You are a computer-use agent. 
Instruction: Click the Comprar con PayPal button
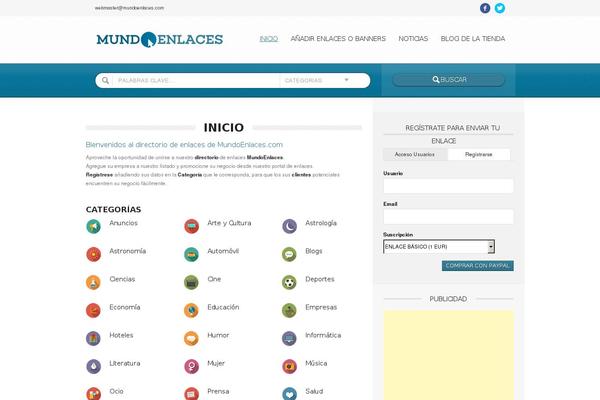pyautogui.click(x=478, y=266)
